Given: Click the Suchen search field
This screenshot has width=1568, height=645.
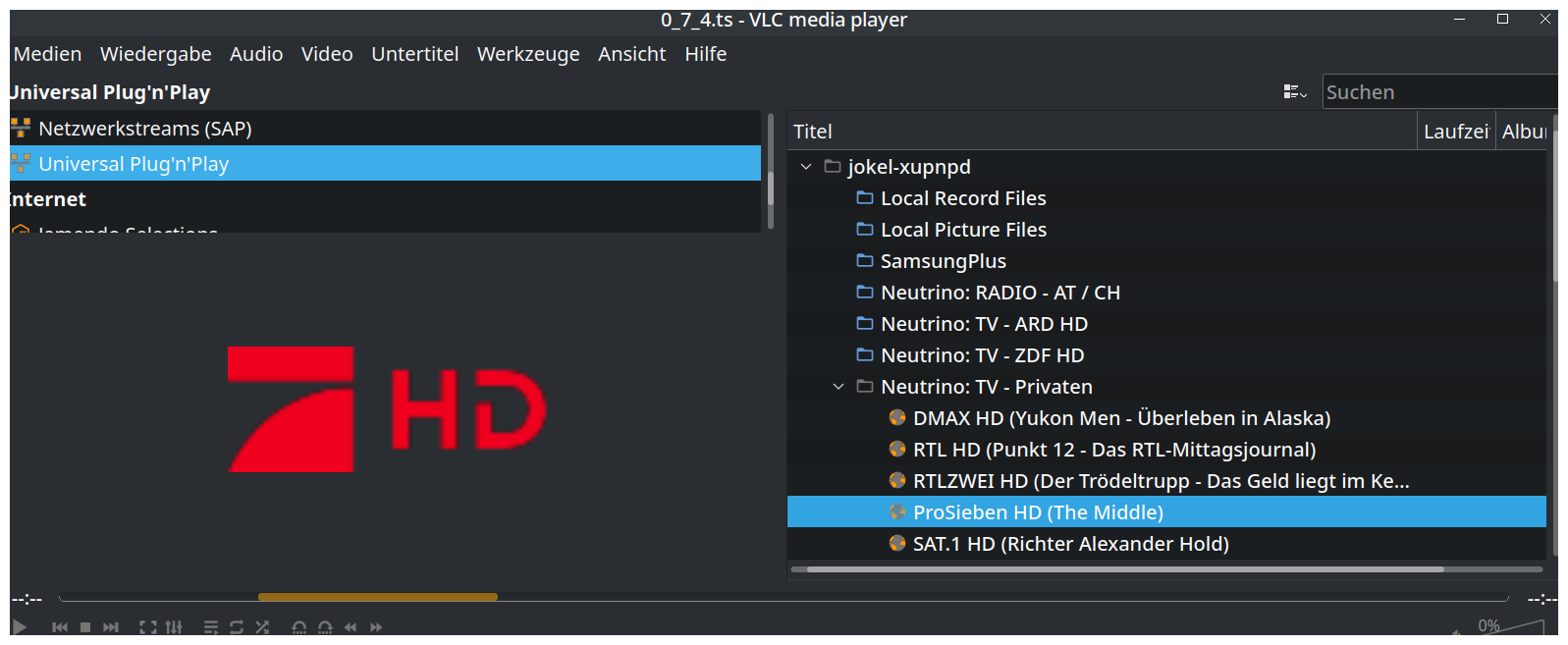Looking at the screenshot, I should [x=1438, y=92].
